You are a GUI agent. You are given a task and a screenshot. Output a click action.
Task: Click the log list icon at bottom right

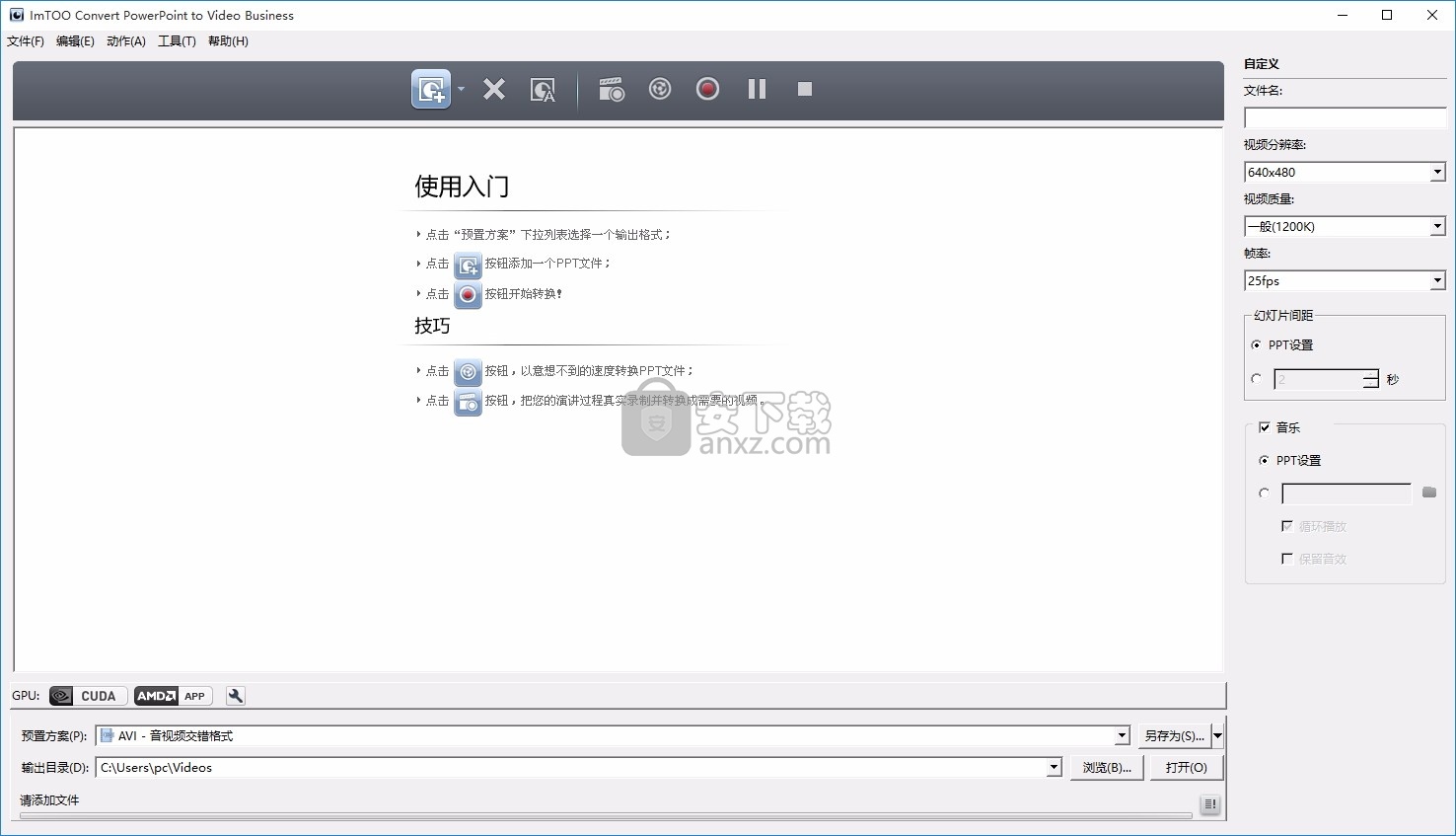point(1210,804)
